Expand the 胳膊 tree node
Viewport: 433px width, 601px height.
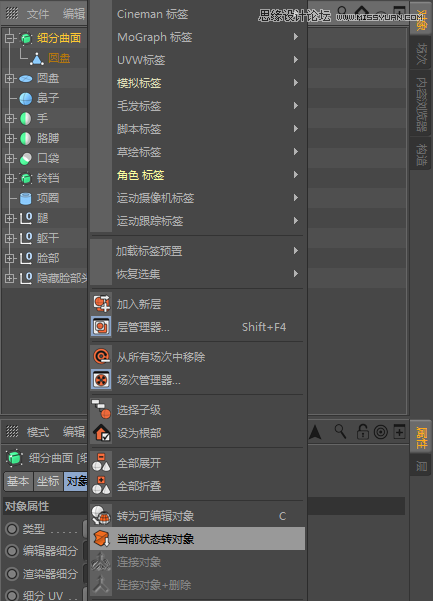coord(10,138)
